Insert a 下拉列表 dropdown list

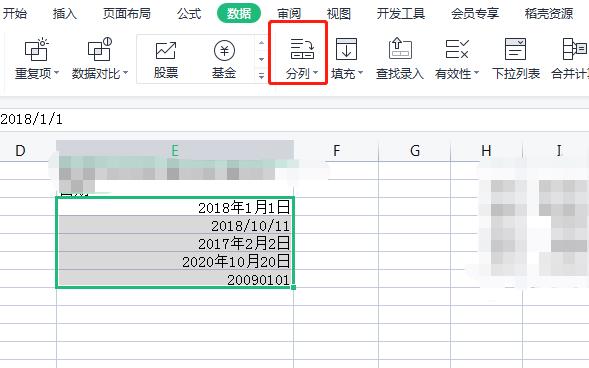(x=515, y=59)
